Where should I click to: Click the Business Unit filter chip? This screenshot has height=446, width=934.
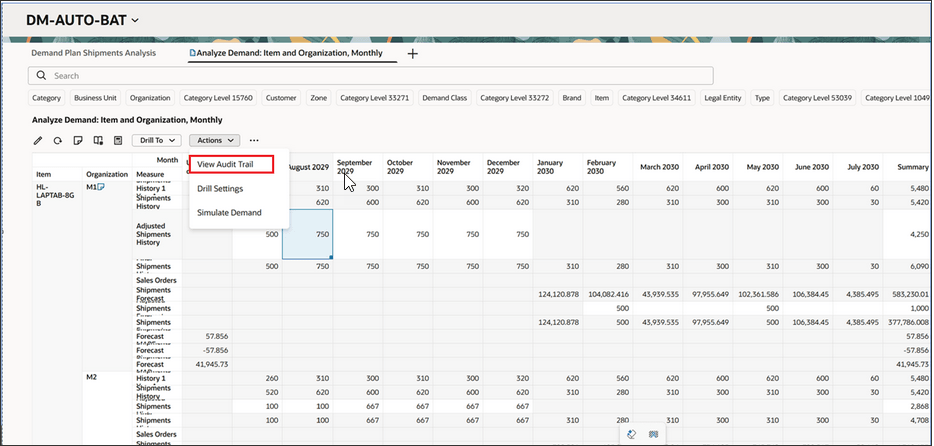pos(97,98)
